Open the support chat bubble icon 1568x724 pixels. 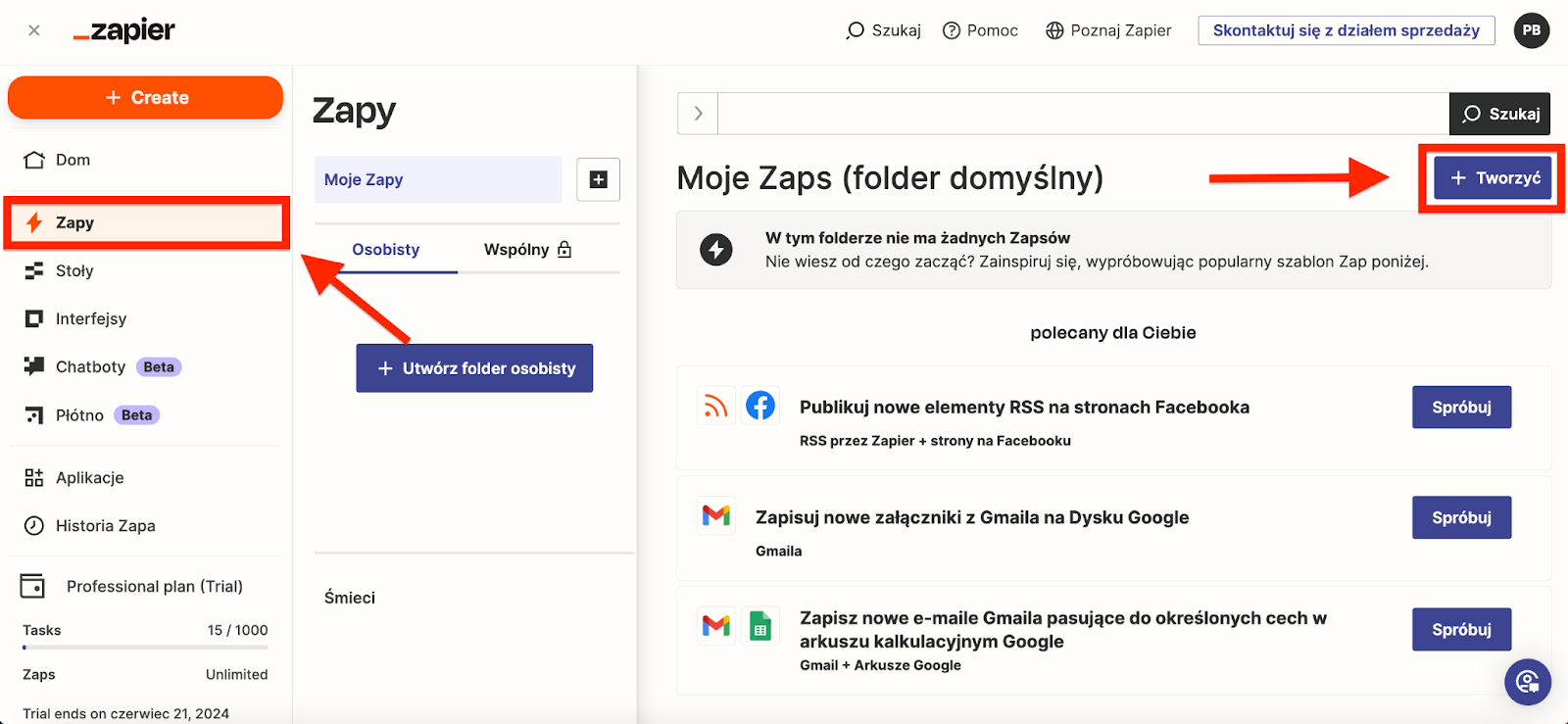(1528, 682)
